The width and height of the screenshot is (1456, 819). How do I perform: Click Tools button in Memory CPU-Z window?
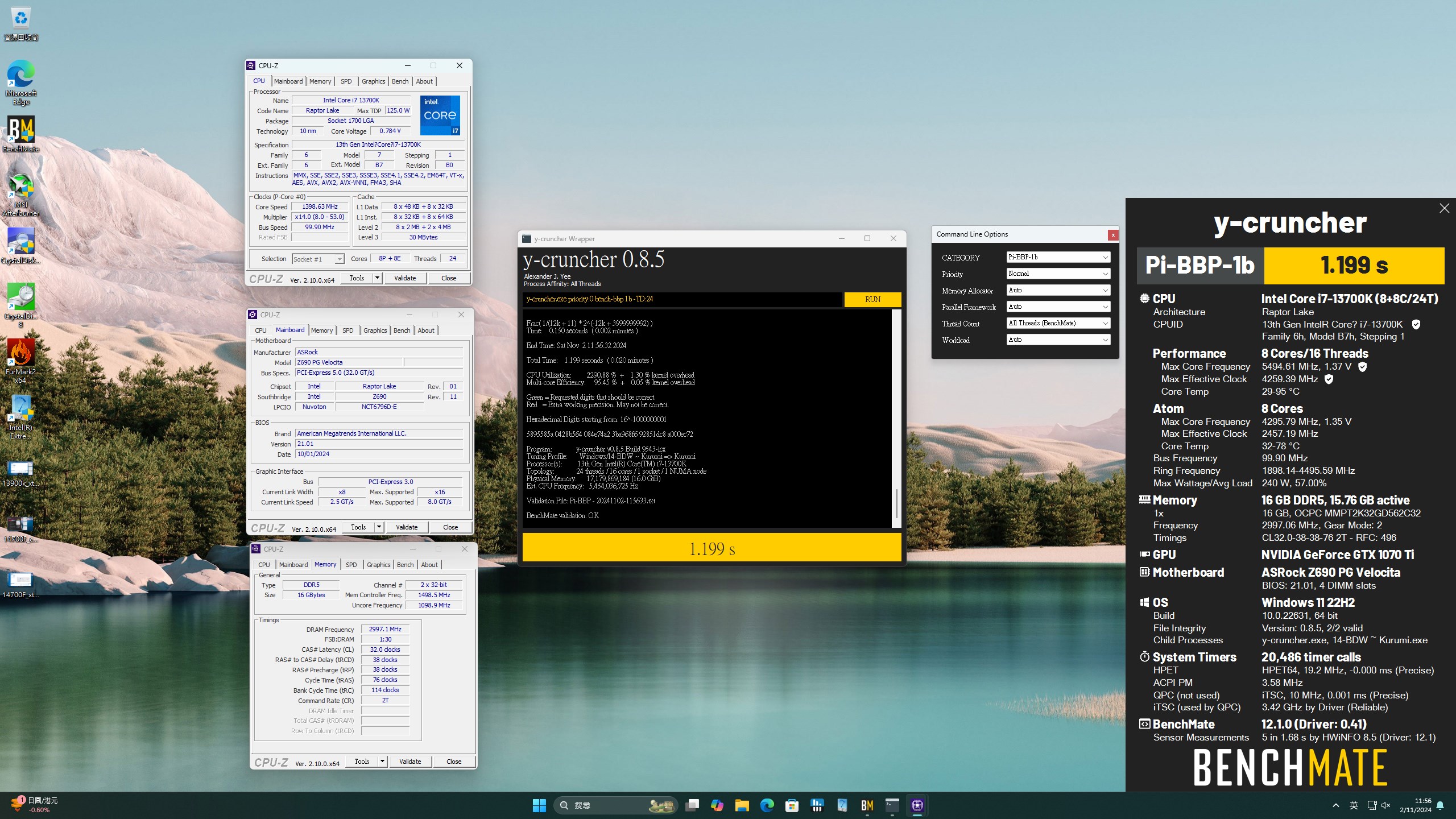coord(362,762)
